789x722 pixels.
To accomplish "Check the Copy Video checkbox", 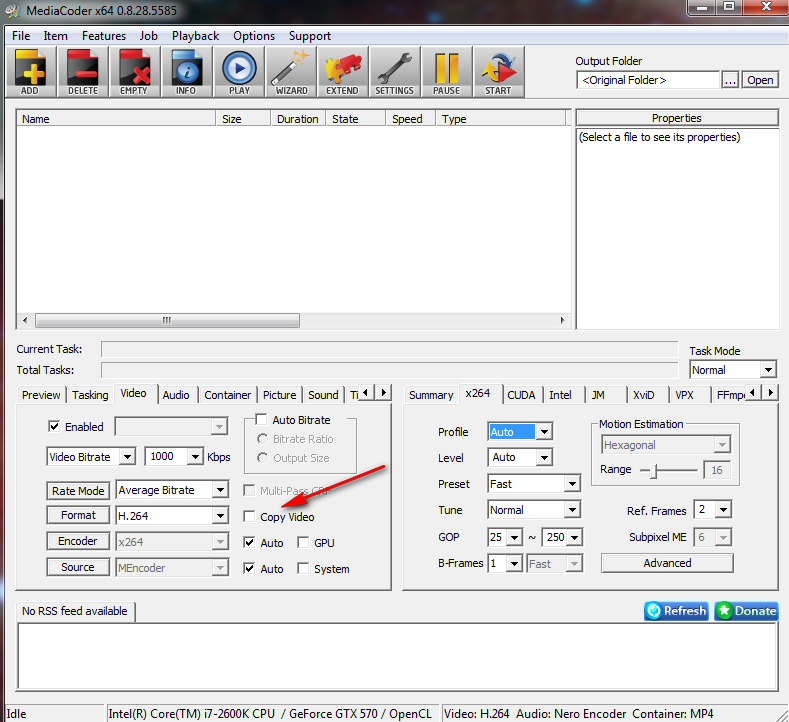I will (249, 516).
